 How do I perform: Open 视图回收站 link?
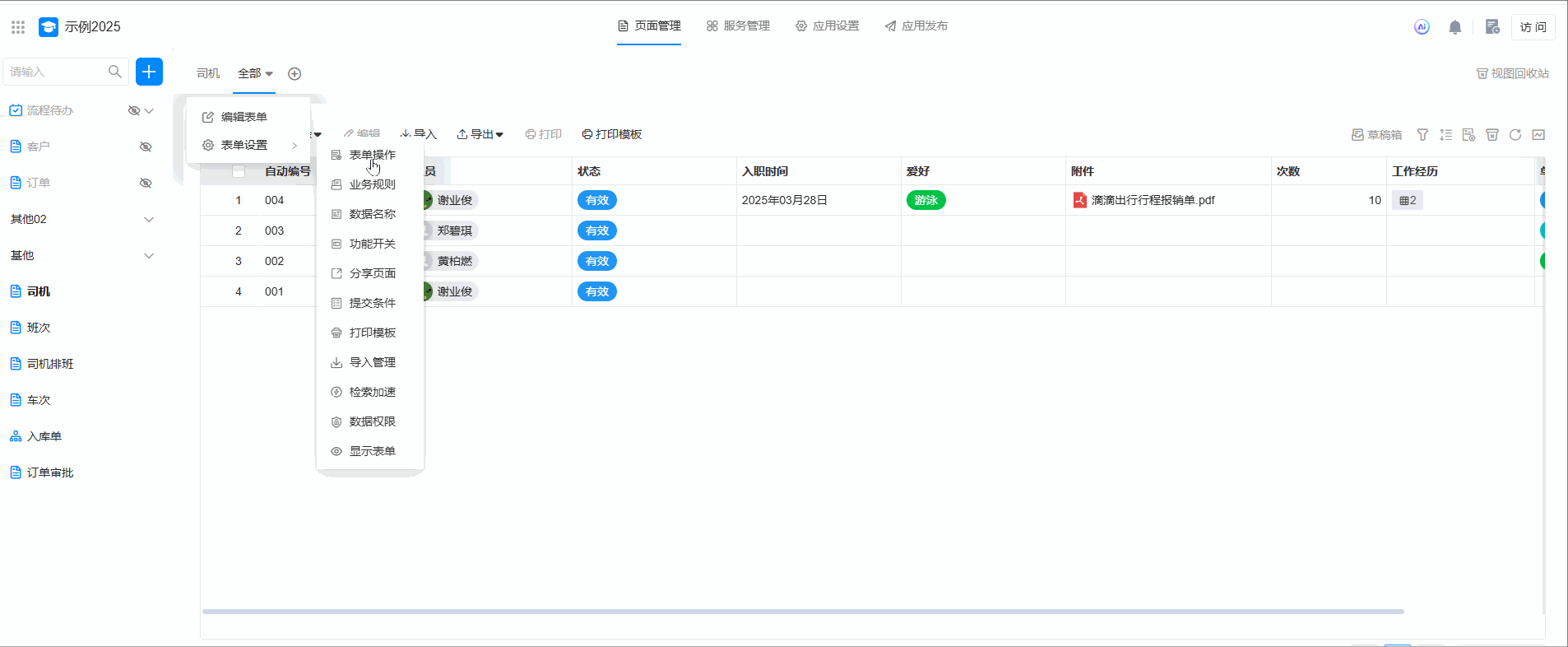1512,74
